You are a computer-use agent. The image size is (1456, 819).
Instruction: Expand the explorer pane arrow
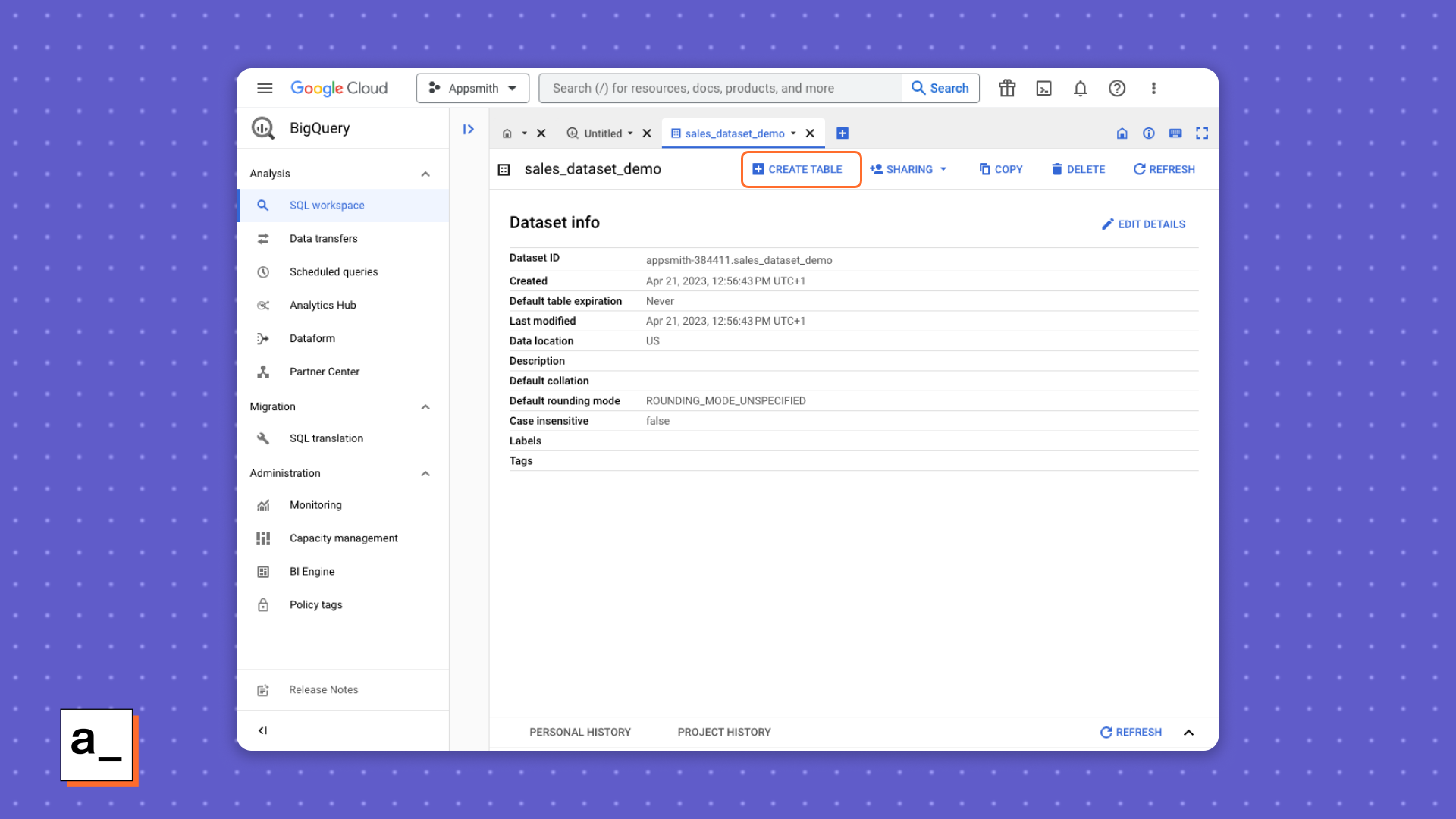(469, 130)
